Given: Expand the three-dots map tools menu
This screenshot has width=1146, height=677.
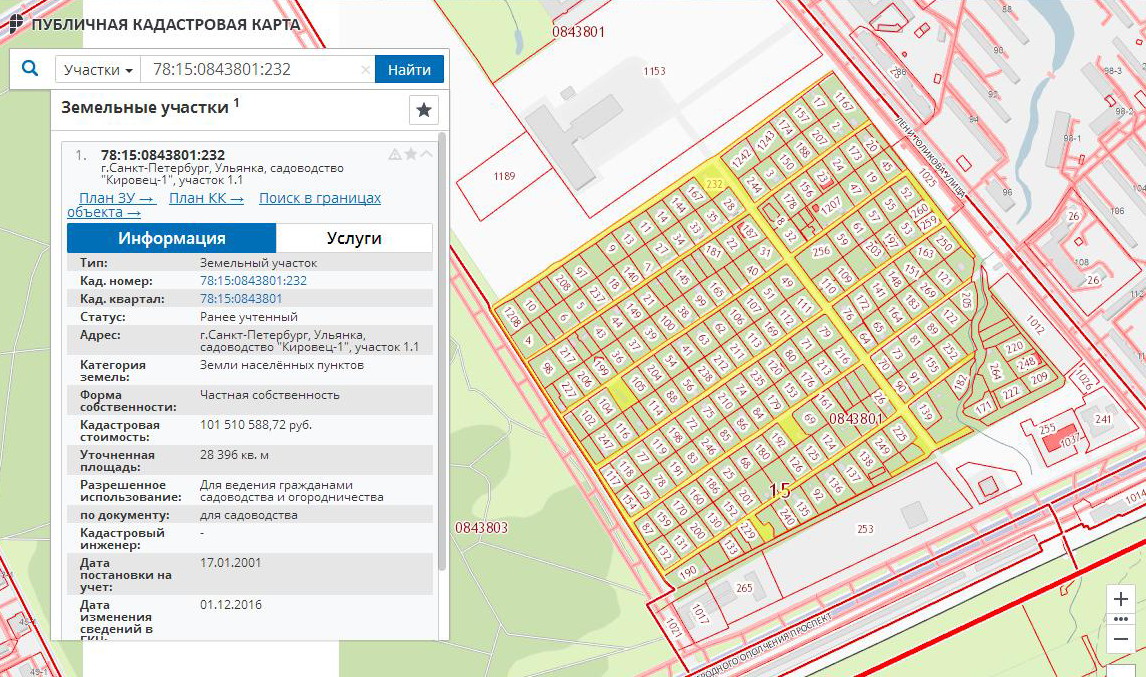Looking at the screenshot, I should 1121,619.
